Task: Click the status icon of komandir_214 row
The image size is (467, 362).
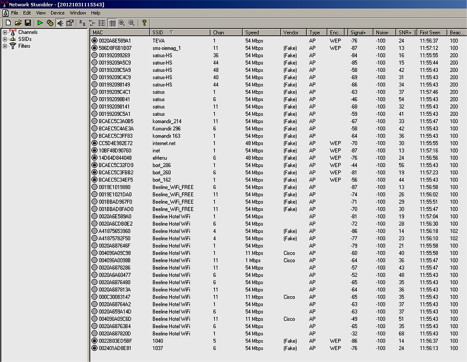Action: [94, 121]
